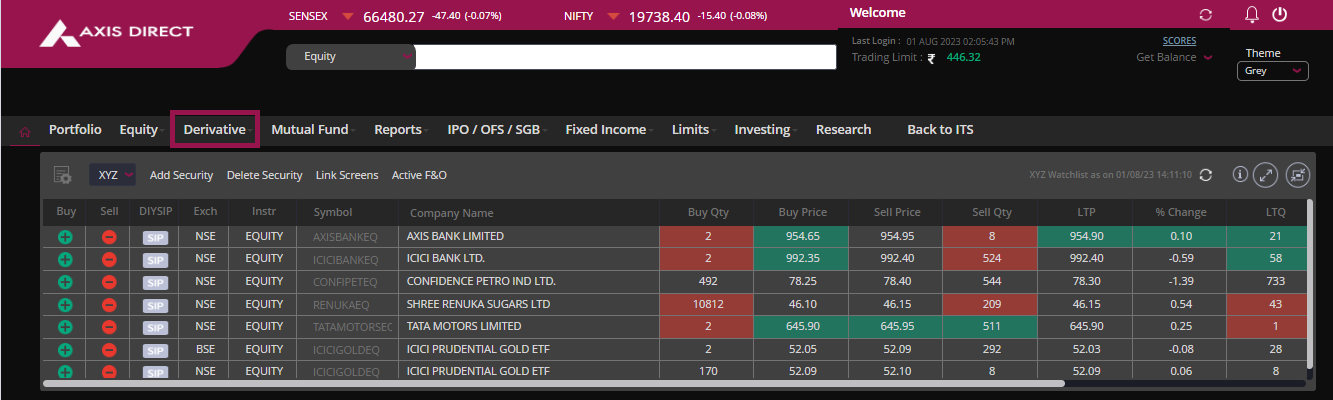The height and width of the screenshot is (400, 1333).
Task: Open the Research menu item
Action: [843, 130]
